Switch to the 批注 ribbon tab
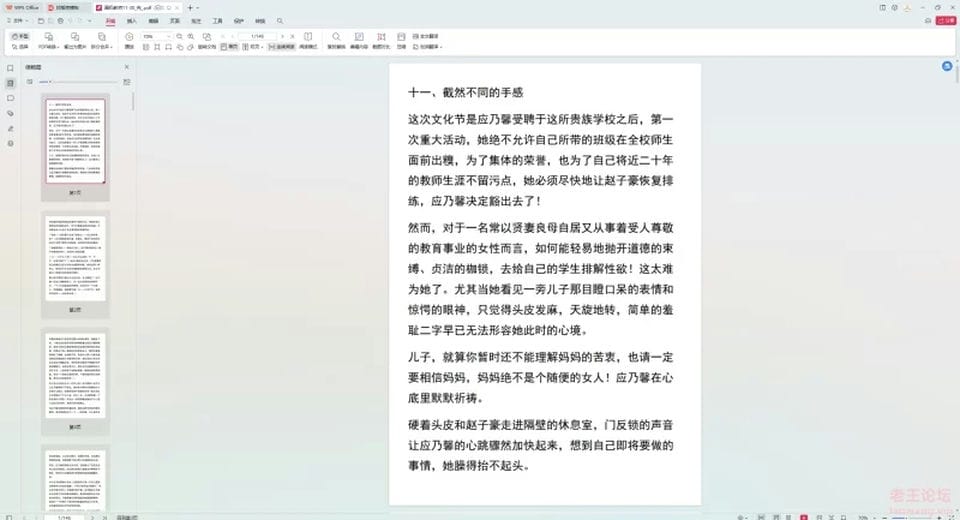 pos(196,21)
